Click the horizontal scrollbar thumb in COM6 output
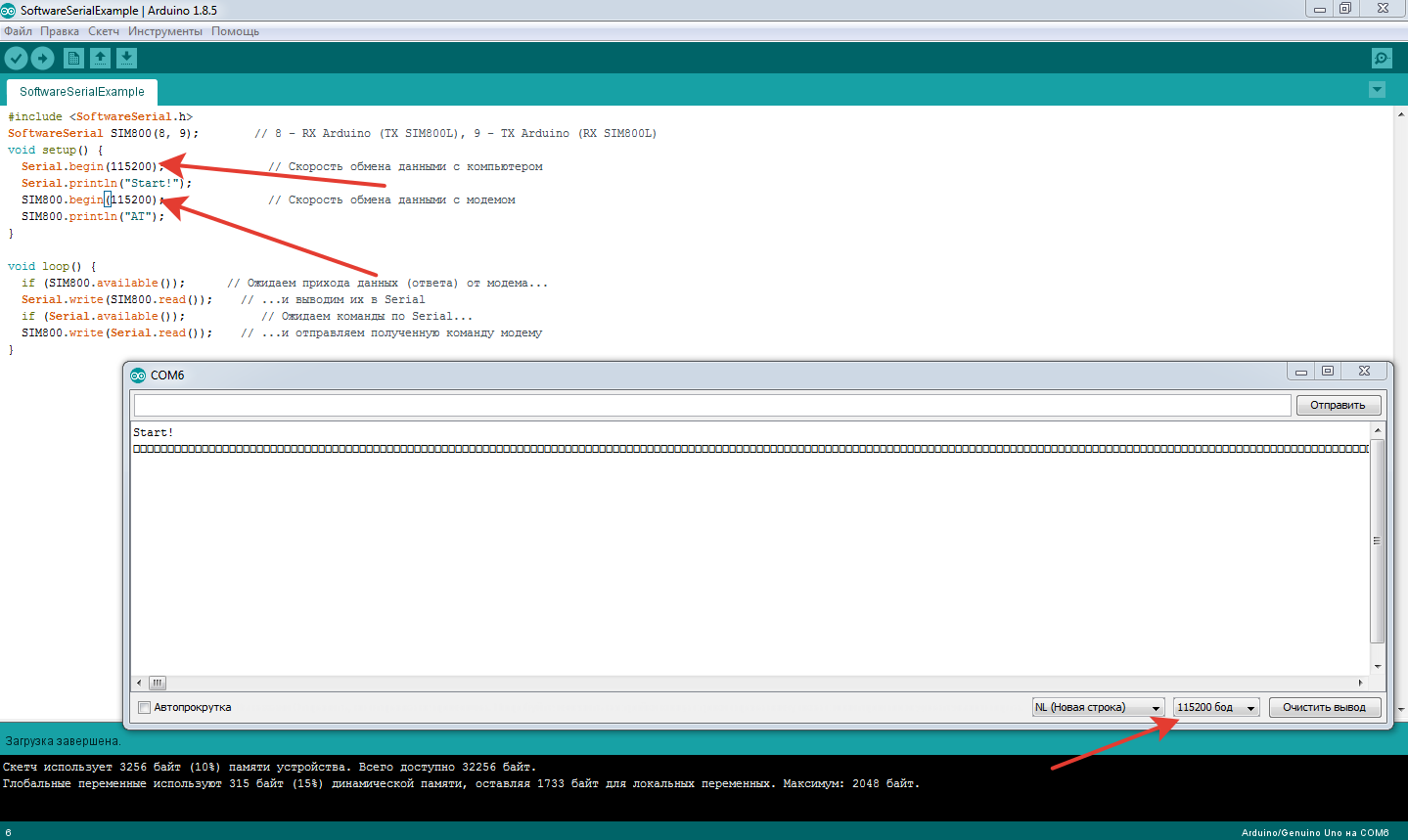Screen dimensions: 1408x840 158,683
